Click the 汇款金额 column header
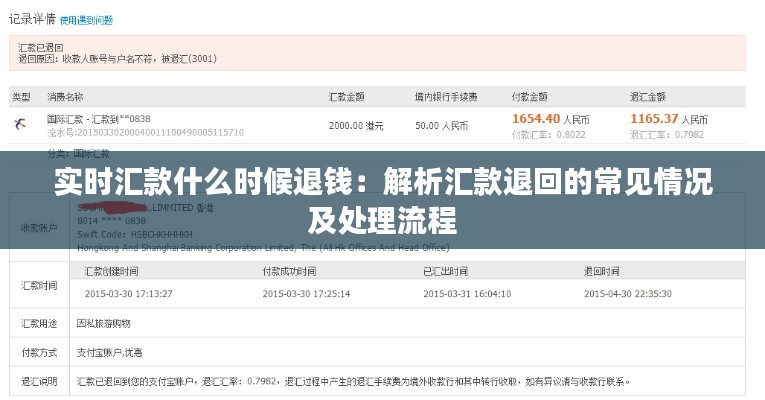The image size is (765, 400). [347, 97]
